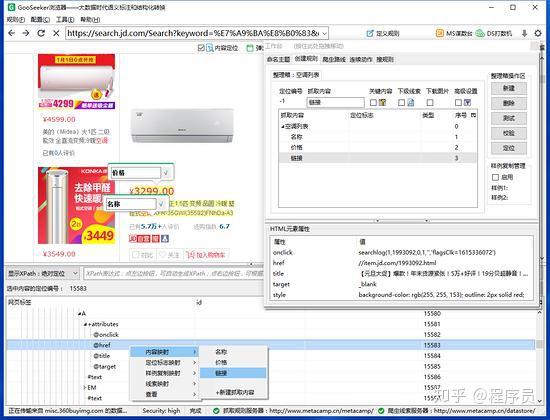This screenshot has height=420, width=550.
Task: Launch the DS打数机 toolbar icon
Action: coord(494,33)
